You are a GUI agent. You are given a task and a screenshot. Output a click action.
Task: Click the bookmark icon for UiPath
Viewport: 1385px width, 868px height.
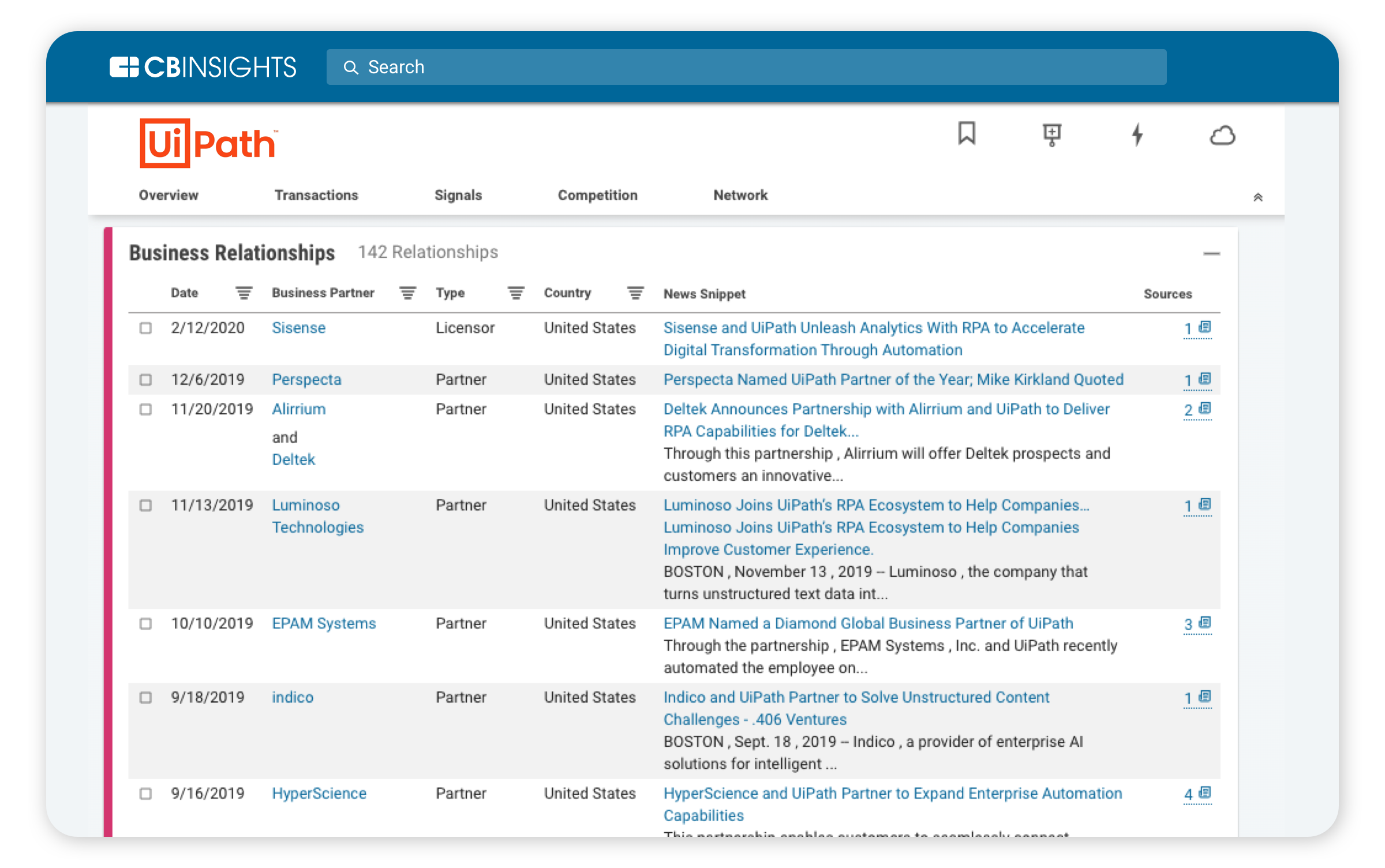pyautogui.click(x=967, y=134)
